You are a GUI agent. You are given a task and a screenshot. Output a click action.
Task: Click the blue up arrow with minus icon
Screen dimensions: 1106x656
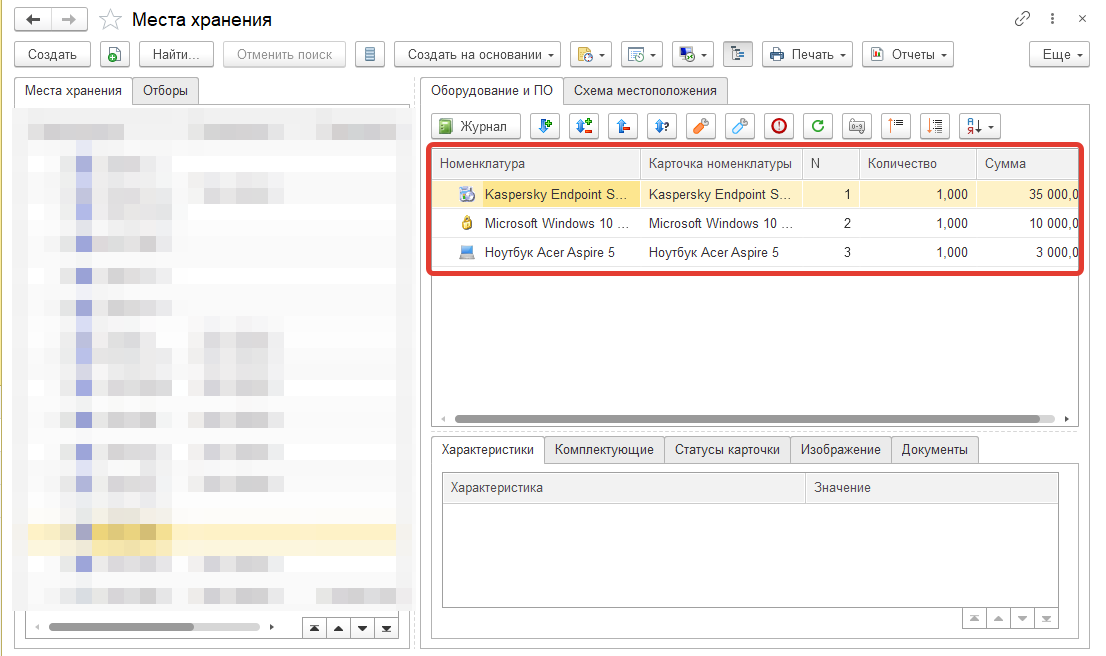click(x=622, y=126)
